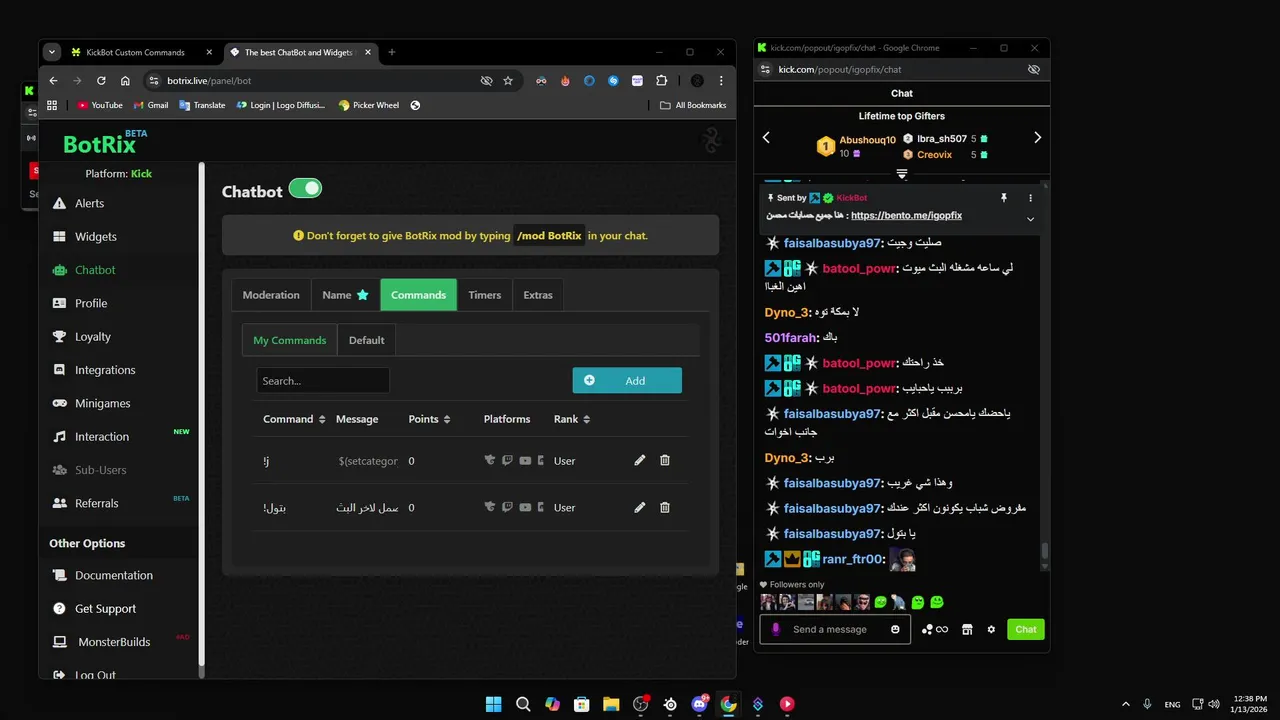Open emoji picker in Kick chat input
Viewport: 1280px width, 720px height.
(895, 629)
